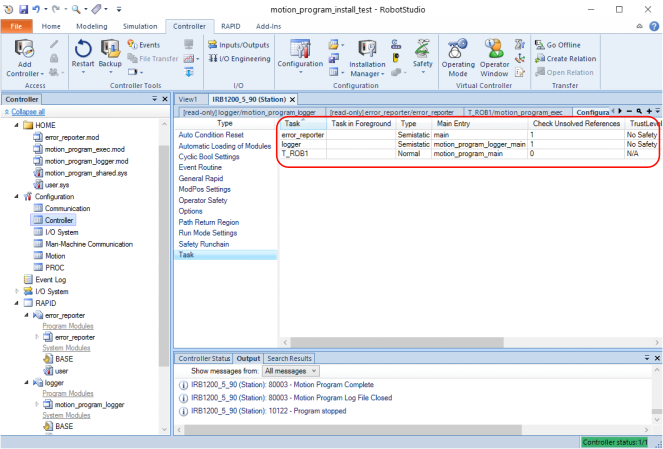
Task: Select motion_program_shared.sys file
Action: [x=80, y=173]
